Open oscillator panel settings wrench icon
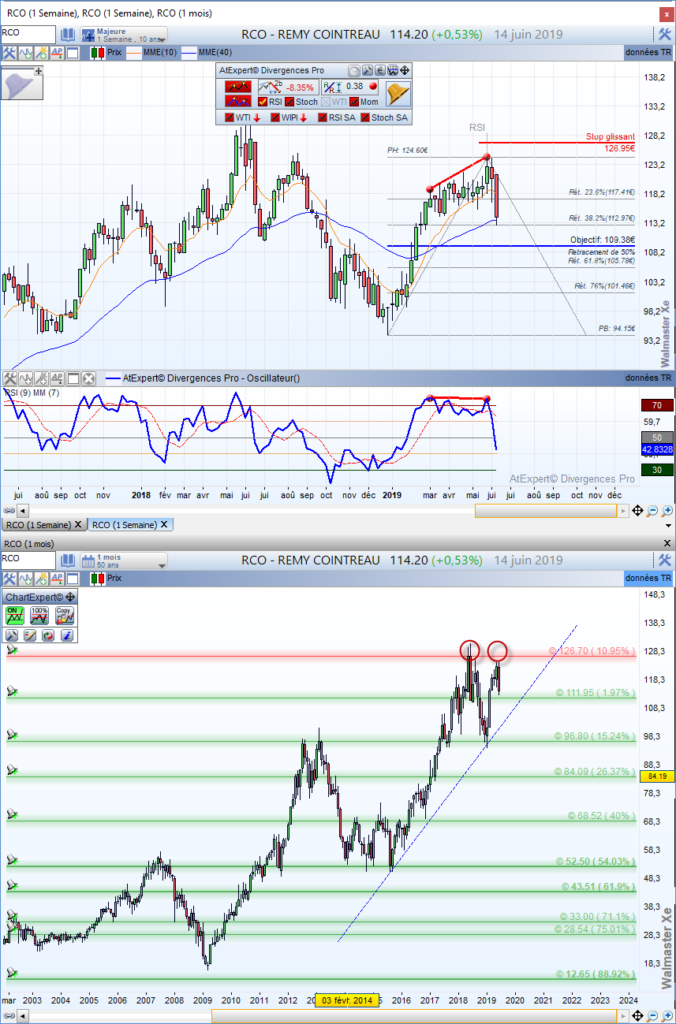Screen dimensions: 676x1024 coord(10,378)
